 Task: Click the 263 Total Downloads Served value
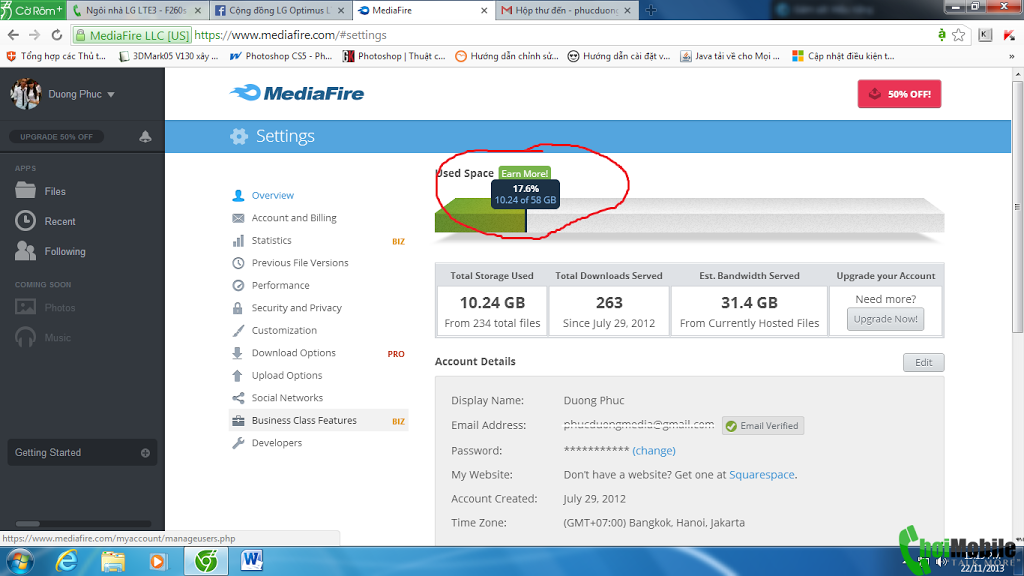click(609, 303)
